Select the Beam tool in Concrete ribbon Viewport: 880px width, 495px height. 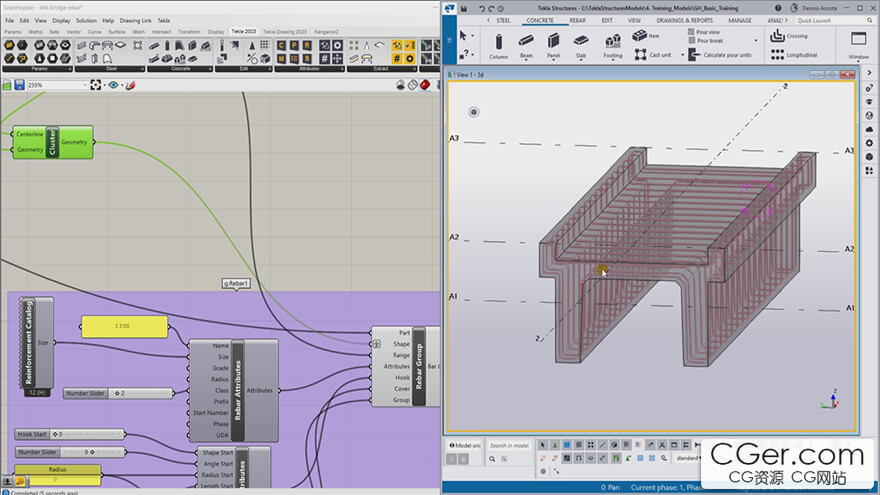coord(526,45)
